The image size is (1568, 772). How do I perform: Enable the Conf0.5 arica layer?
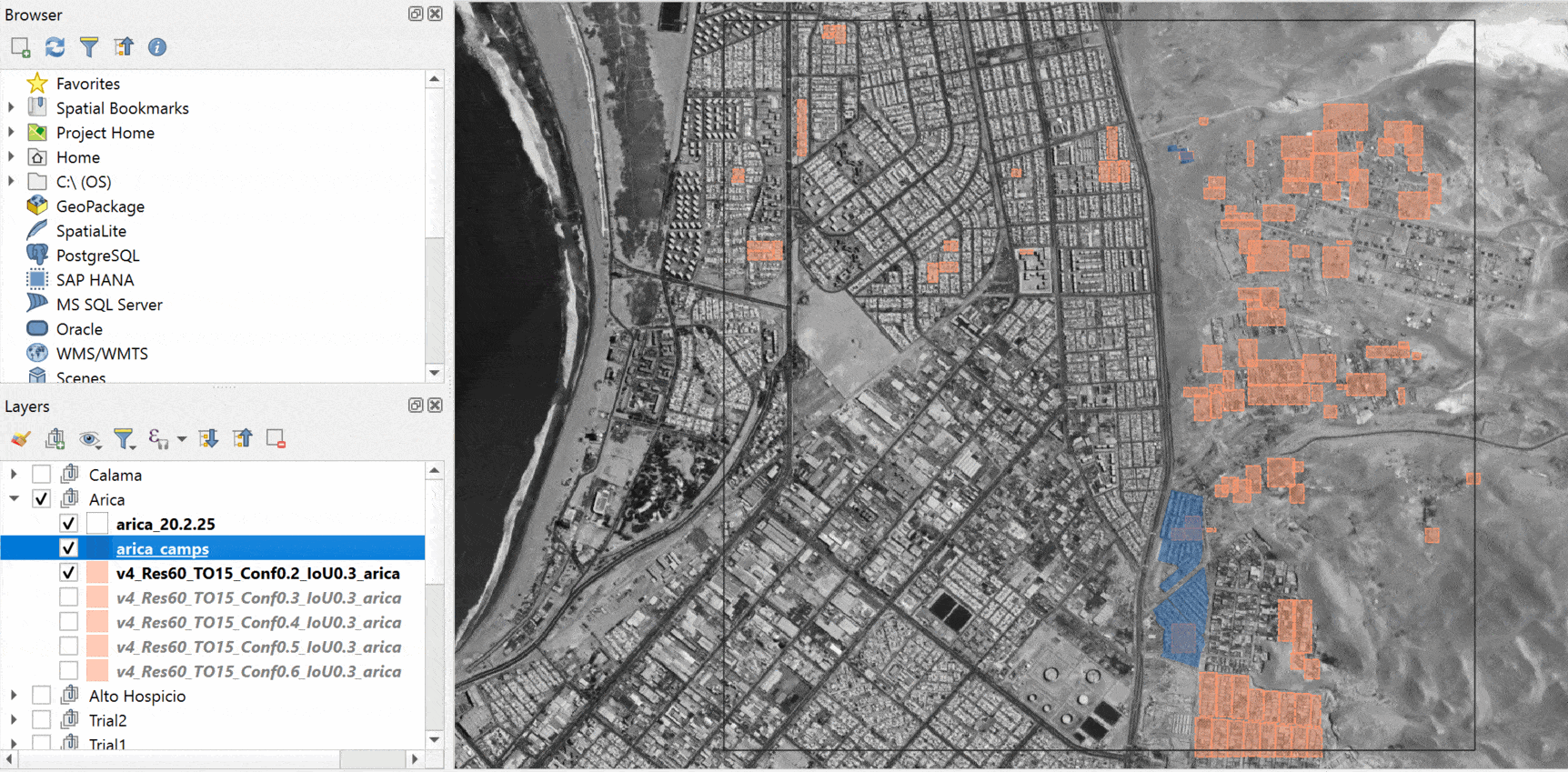tap(68, 647)
